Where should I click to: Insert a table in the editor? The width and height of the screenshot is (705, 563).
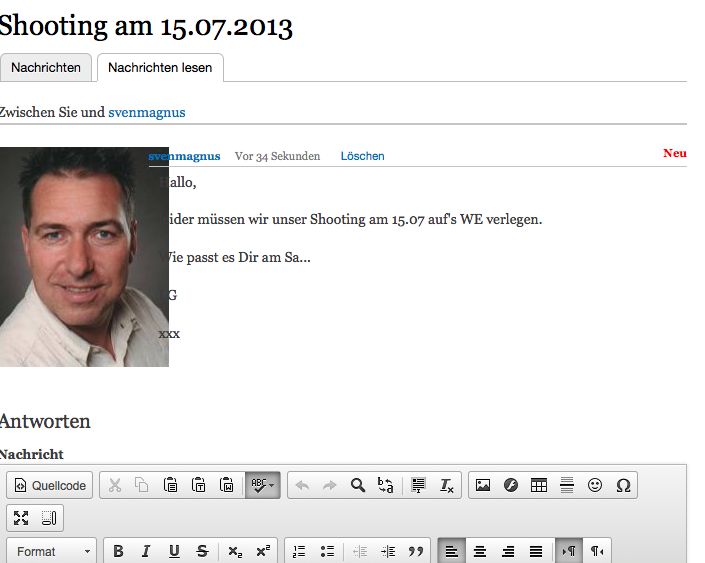(x=539, y=486)
